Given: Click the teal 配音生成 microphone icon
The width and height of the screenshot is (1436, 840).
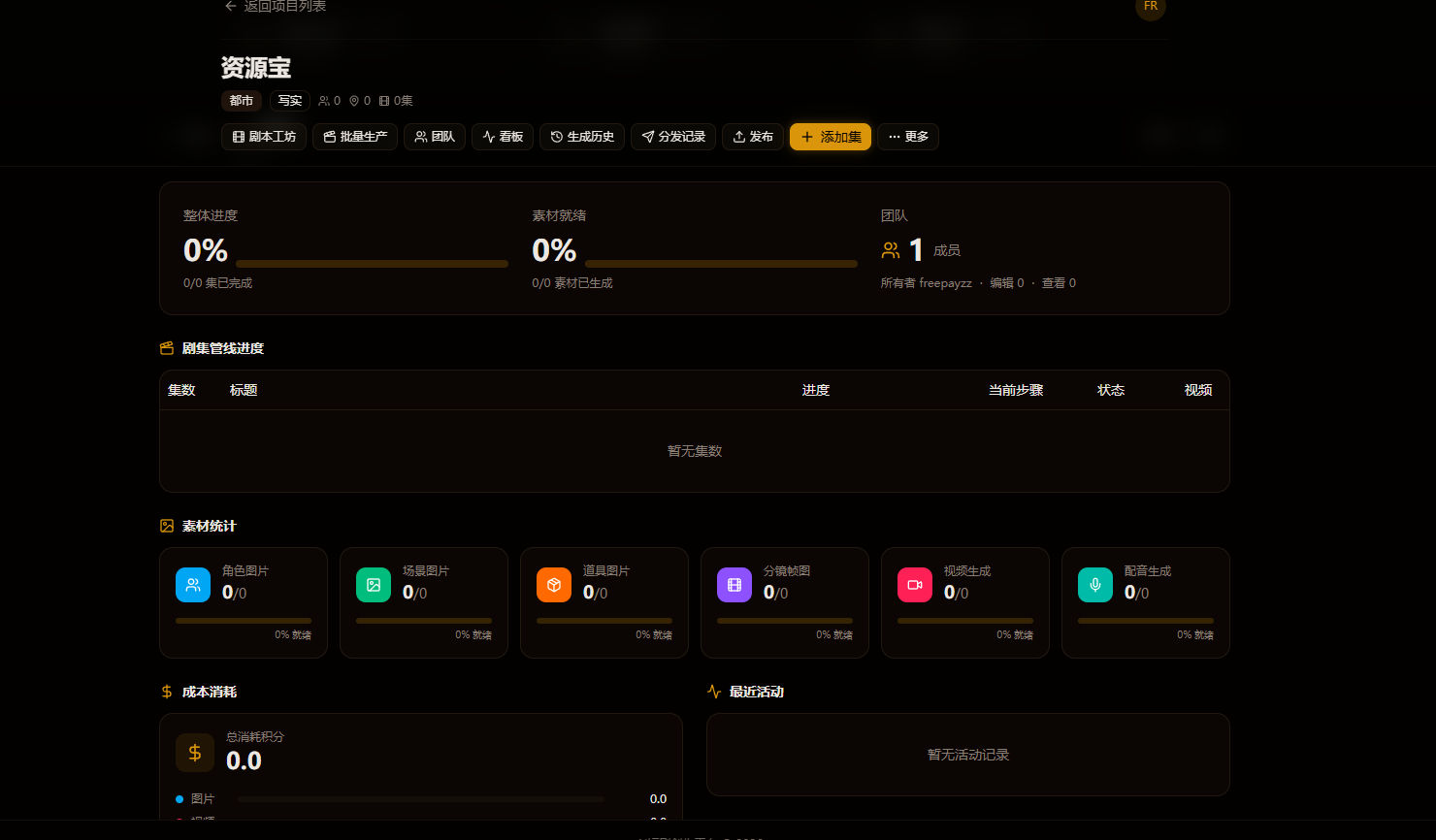Looking at the screenshot, I should tap(1095, 585).
